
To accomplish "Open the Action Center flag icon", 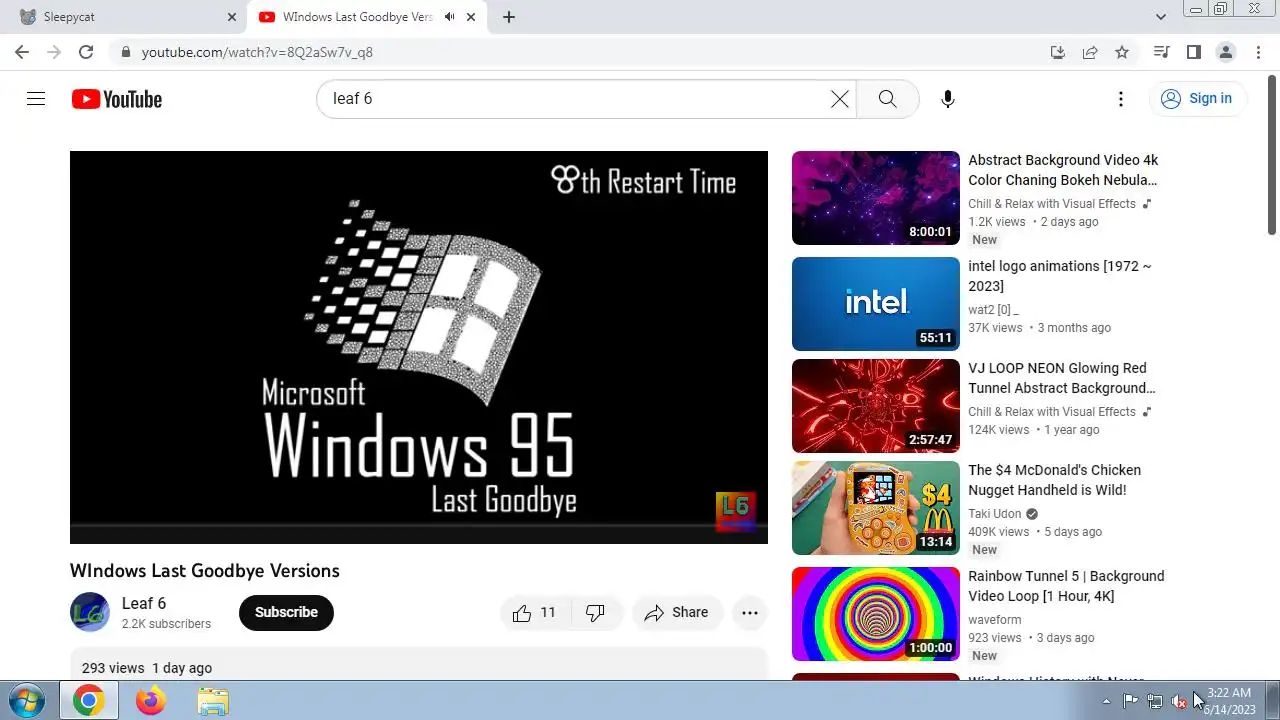I will [1131, 701].
